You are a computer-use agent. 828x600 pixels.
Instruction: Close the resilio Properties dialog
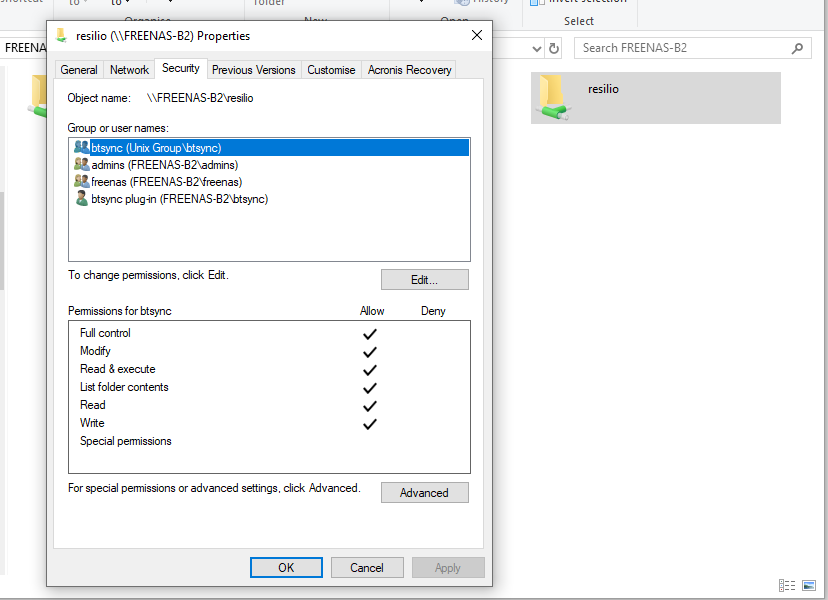477,35
